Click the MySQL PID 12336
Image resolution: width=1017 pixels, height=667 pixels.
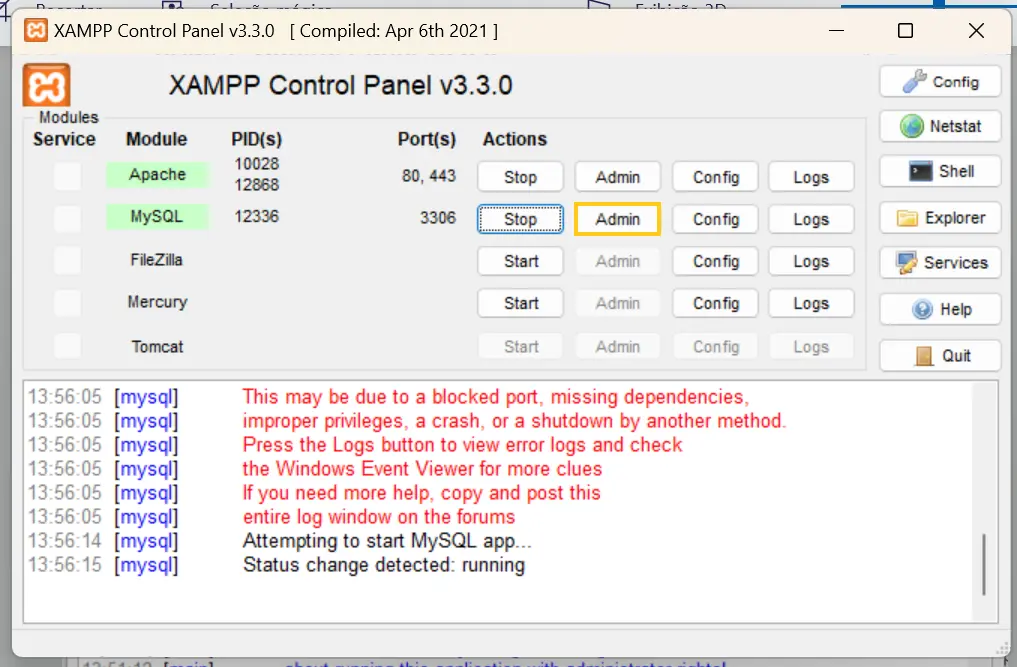256,216
